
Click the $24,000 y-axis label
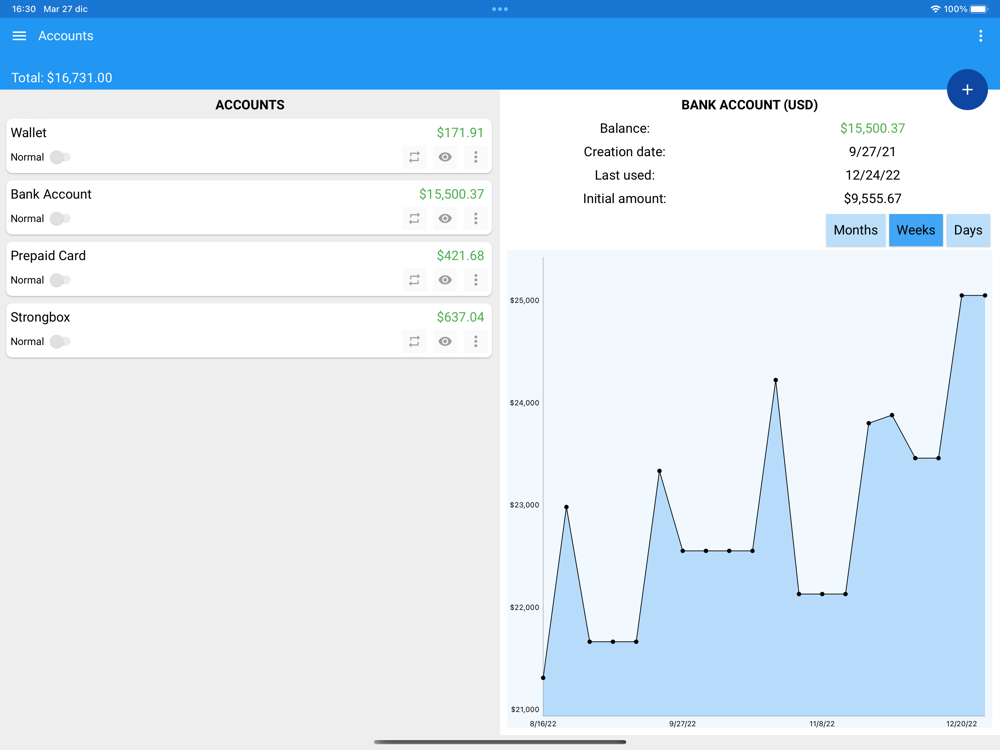(524, 403)
